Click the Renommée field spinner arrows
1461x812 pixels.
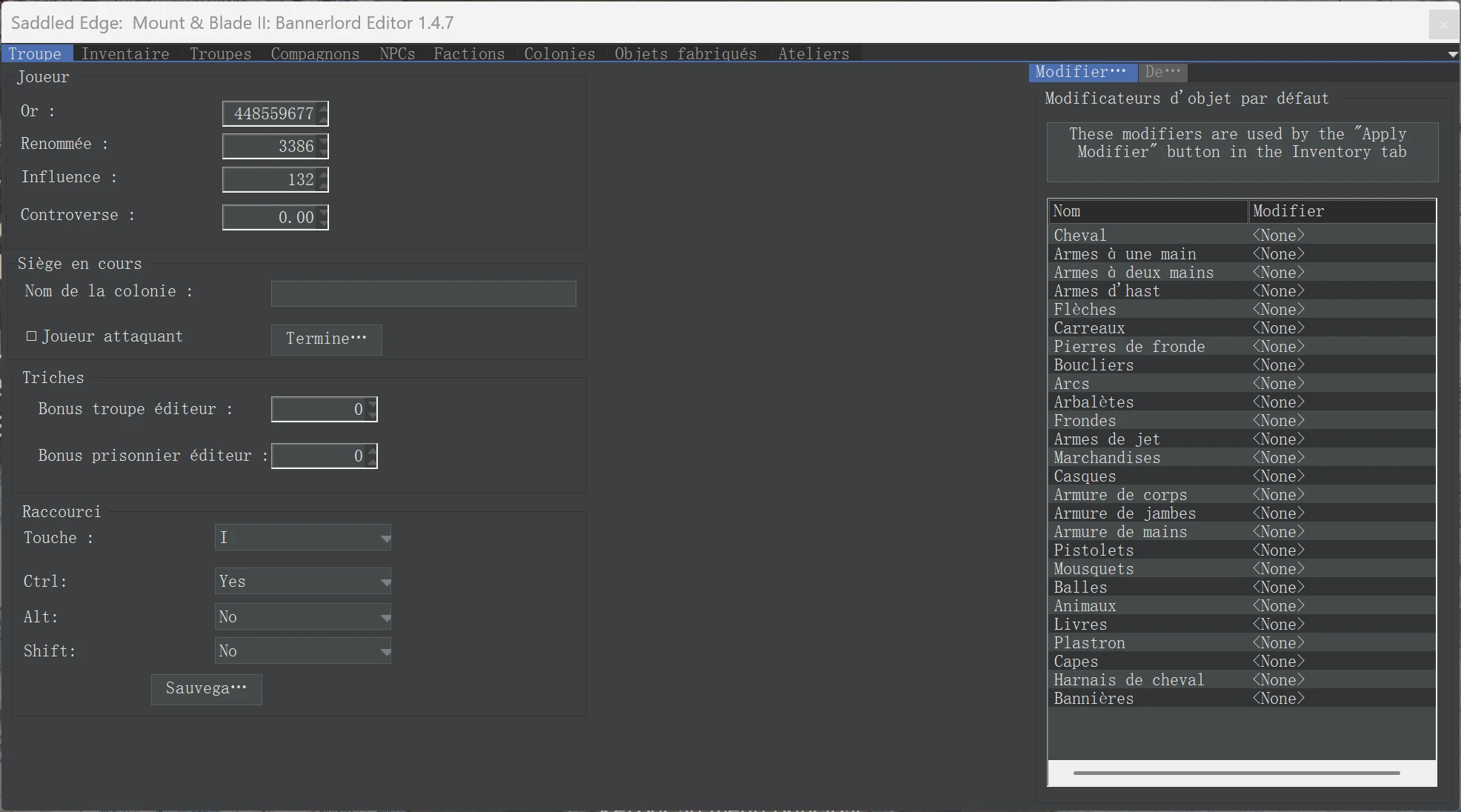click(x=323, y=147)
